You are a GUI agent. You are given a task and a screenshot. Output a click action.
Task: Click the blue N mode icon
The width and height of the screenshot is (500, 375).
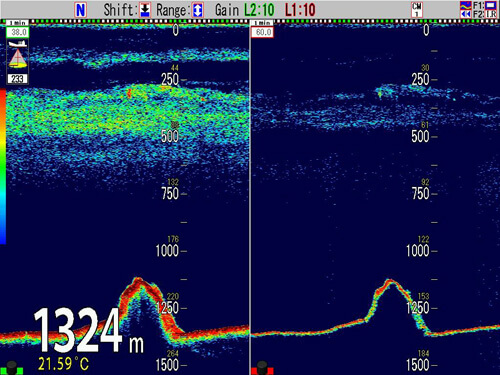pyautogui.click(x=81, y=10)
